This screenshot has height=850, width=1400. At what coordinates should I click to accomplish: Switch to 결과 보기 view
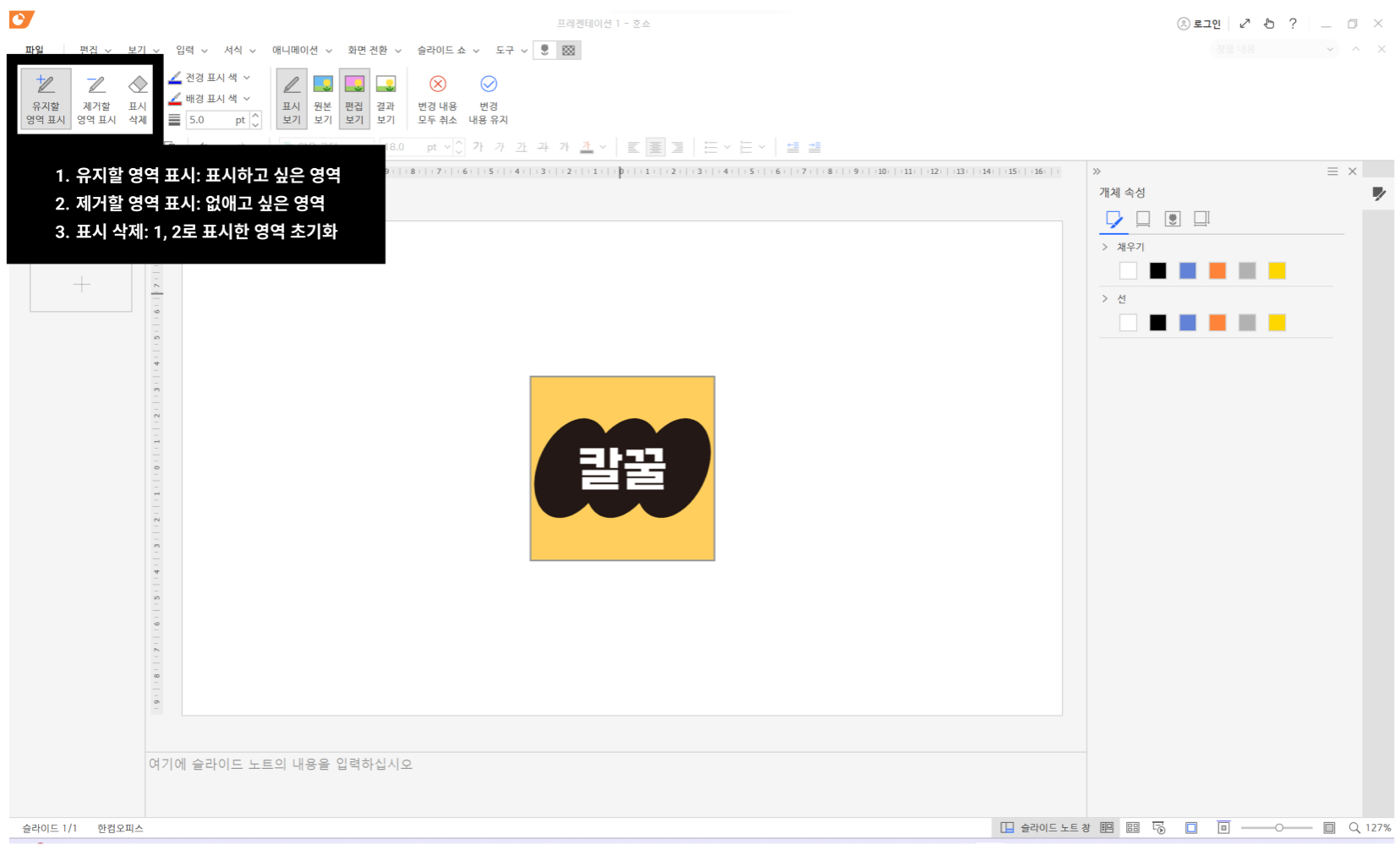[x=386, y=99]
